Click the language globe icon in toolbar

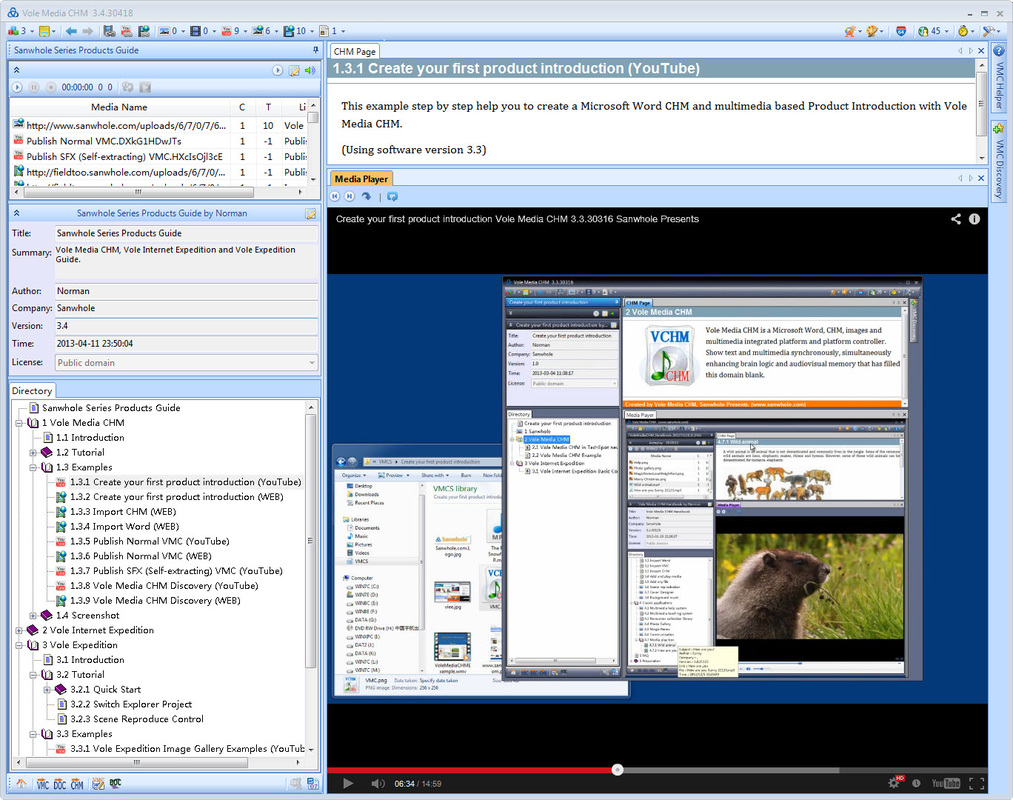click(850, 30)
